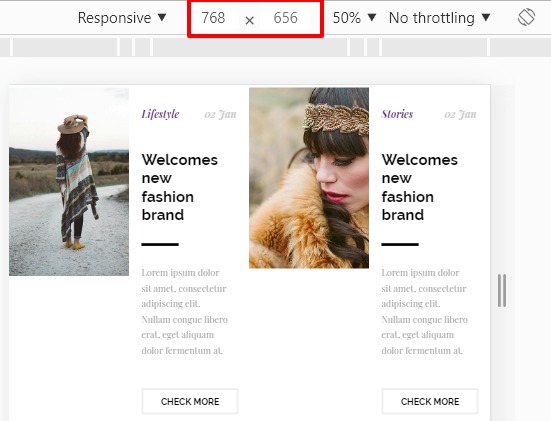The height and width of the screenshot is (421, 551).
Task: Open the Lifestyle category link
Action: 160,114
